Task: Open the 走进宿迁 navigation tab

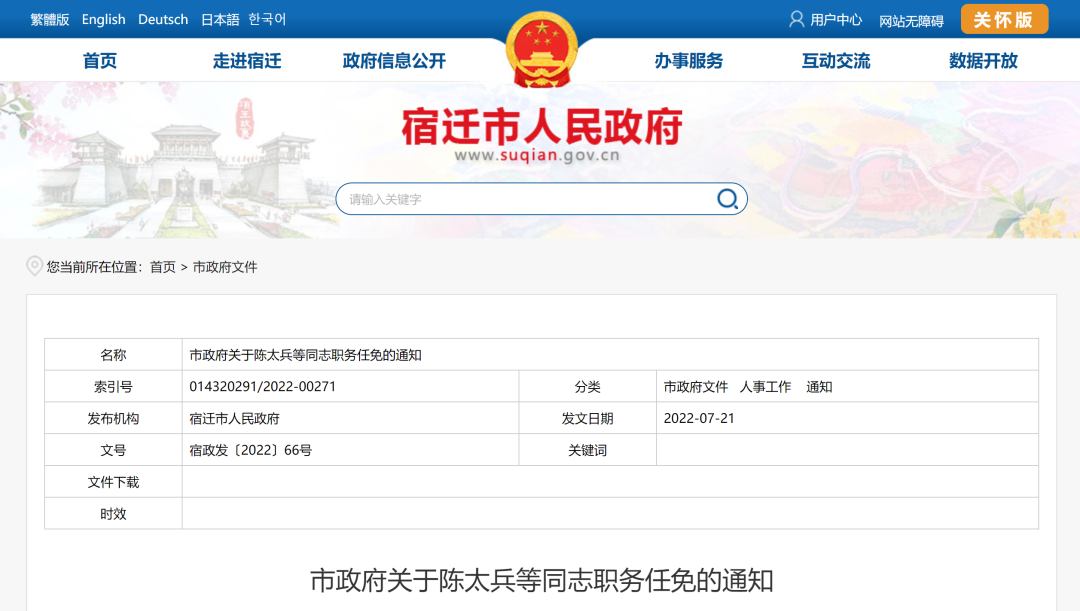Action: click(247, 61)
